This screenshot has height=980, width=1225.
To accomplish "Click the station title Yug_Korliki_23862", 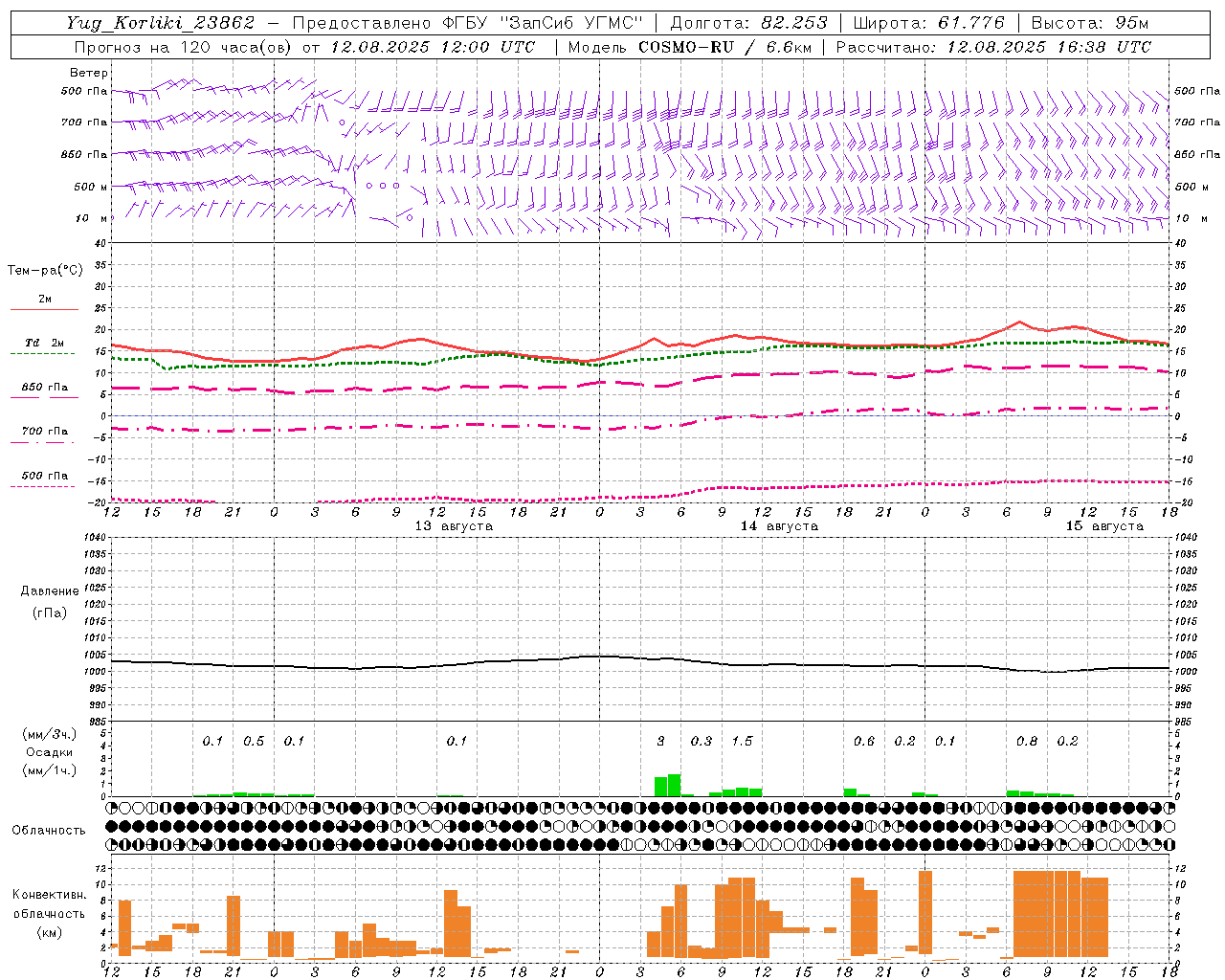I will 161,23.
